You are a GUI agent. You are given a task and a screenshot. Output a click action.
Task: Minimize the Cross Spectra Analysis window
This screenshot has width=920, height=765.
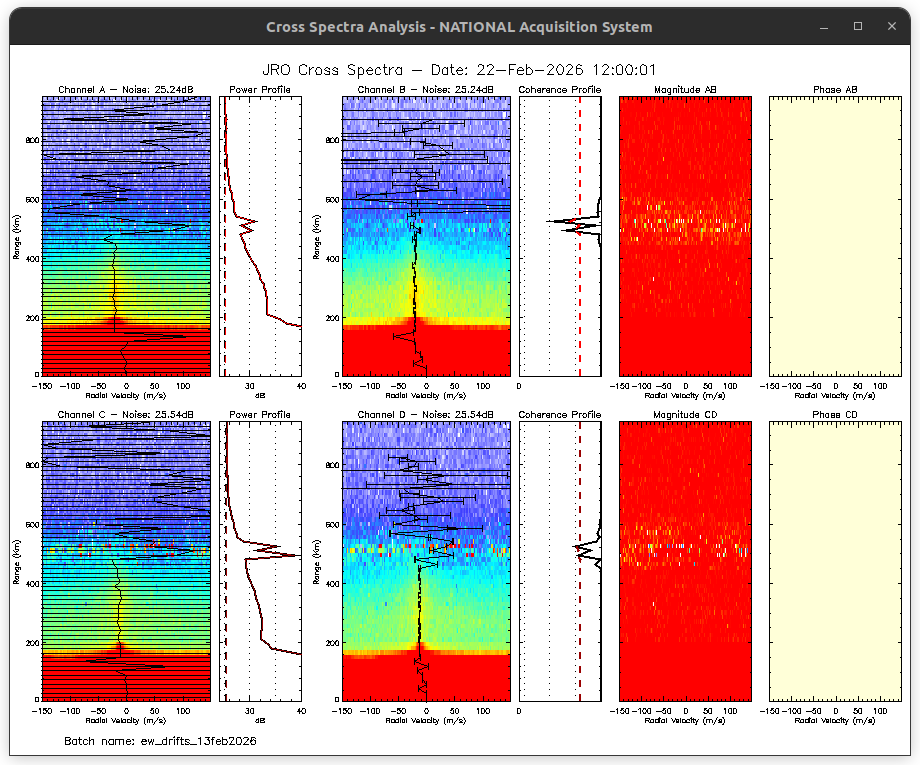click(824, 26)
